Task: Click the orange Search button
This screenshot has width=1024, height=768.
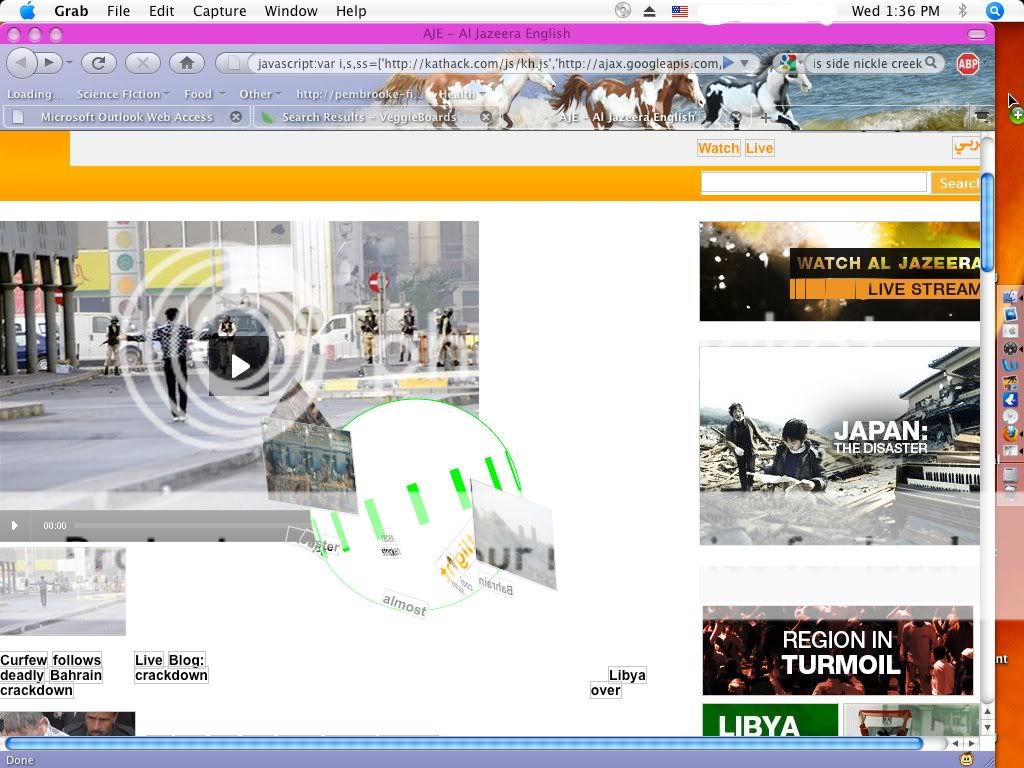Action: coord(957,183)
